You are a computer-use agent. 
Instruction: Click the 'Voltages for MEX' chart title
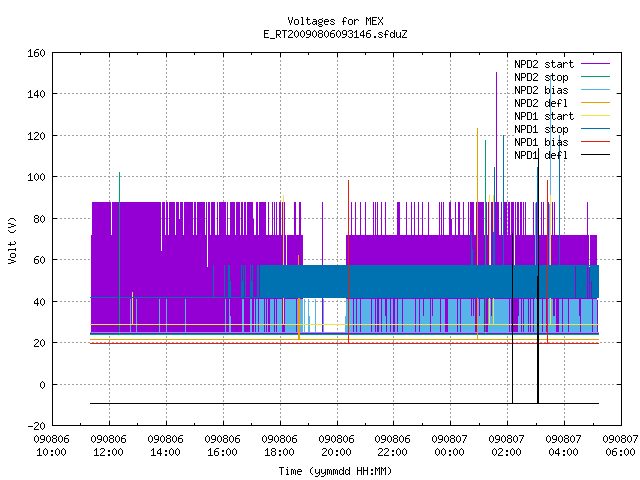[x=335, y=21]
